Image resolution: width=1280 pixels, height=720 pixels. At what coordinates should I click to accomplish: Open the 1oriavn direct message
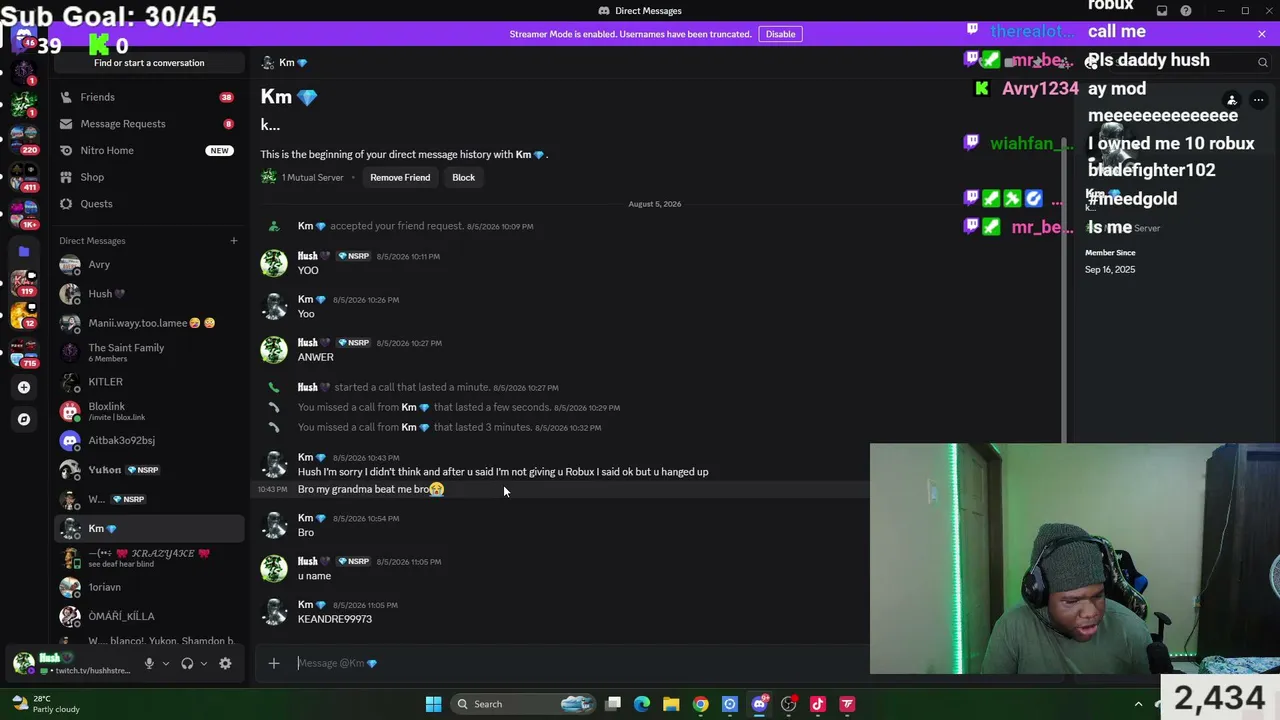[x=148, y=587]
